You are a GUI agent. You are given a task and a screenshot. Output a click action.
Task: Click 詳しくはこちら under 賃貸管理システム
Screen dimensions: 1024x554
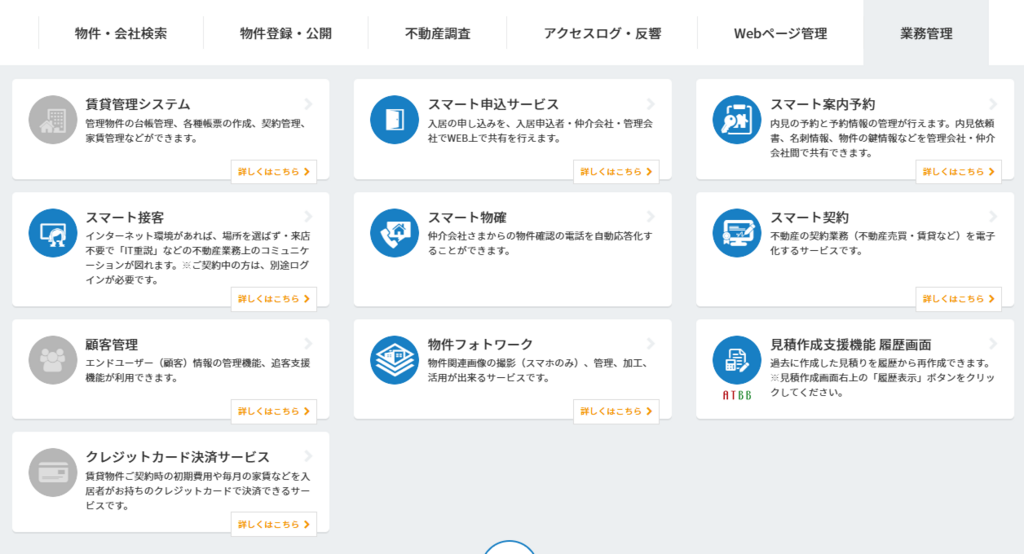[x=273, y=172]
